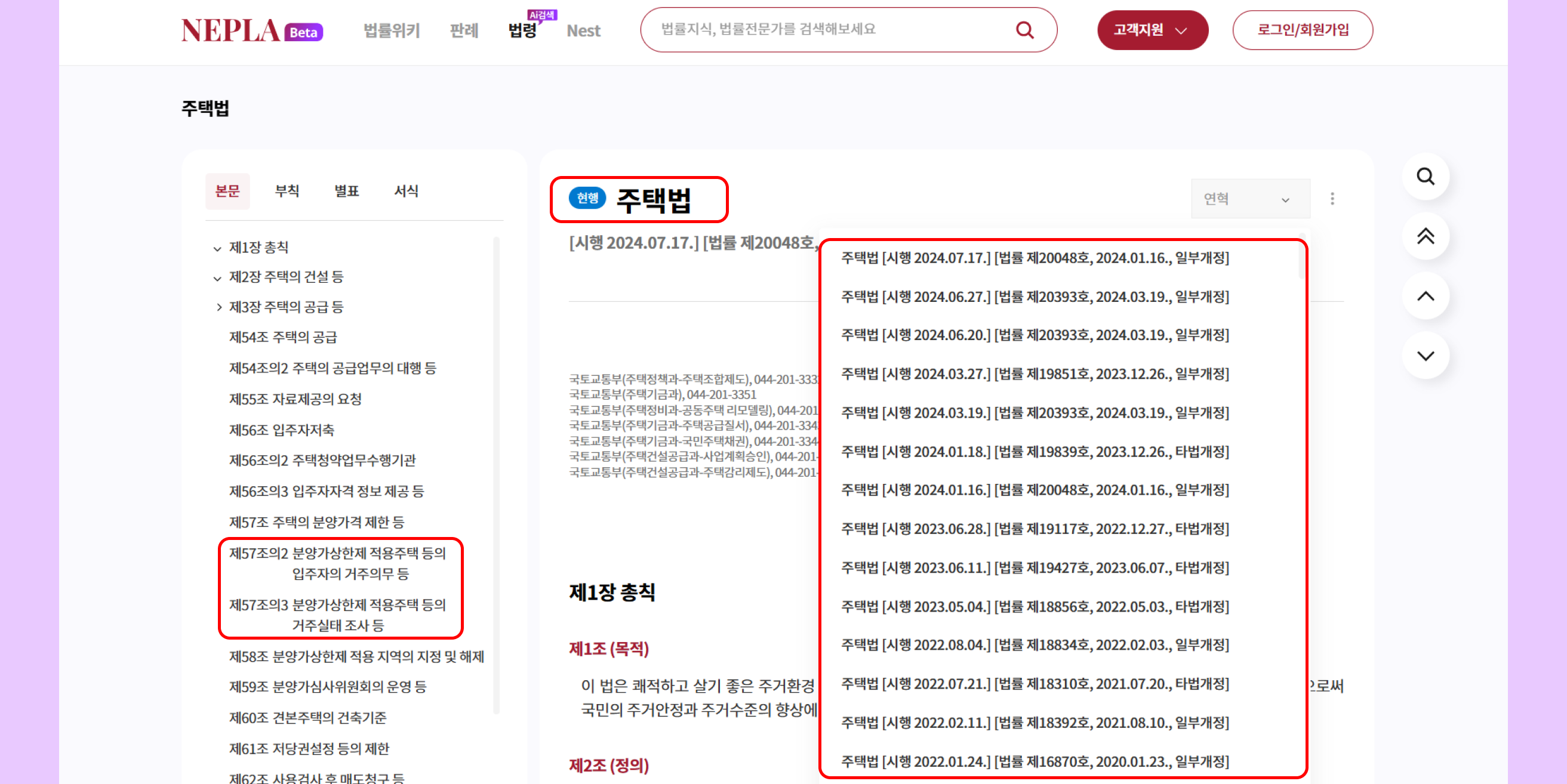
Task: Click the 현행 status badge
Action: [x=587, y=198]
